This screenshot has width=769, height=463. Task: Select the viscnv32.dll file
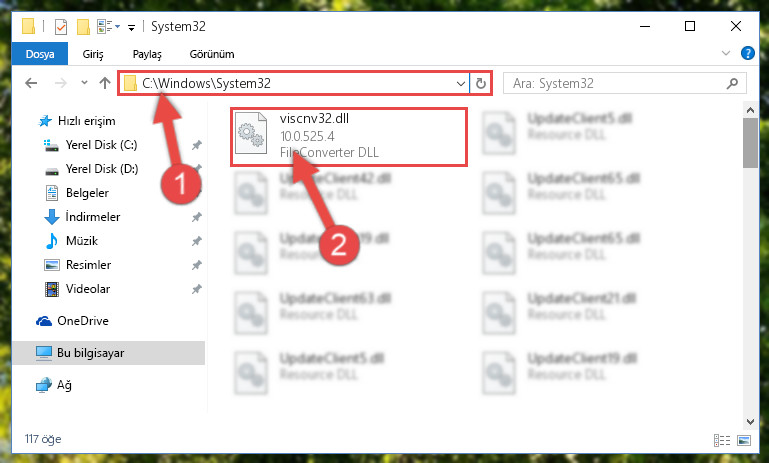click(349, 136)
